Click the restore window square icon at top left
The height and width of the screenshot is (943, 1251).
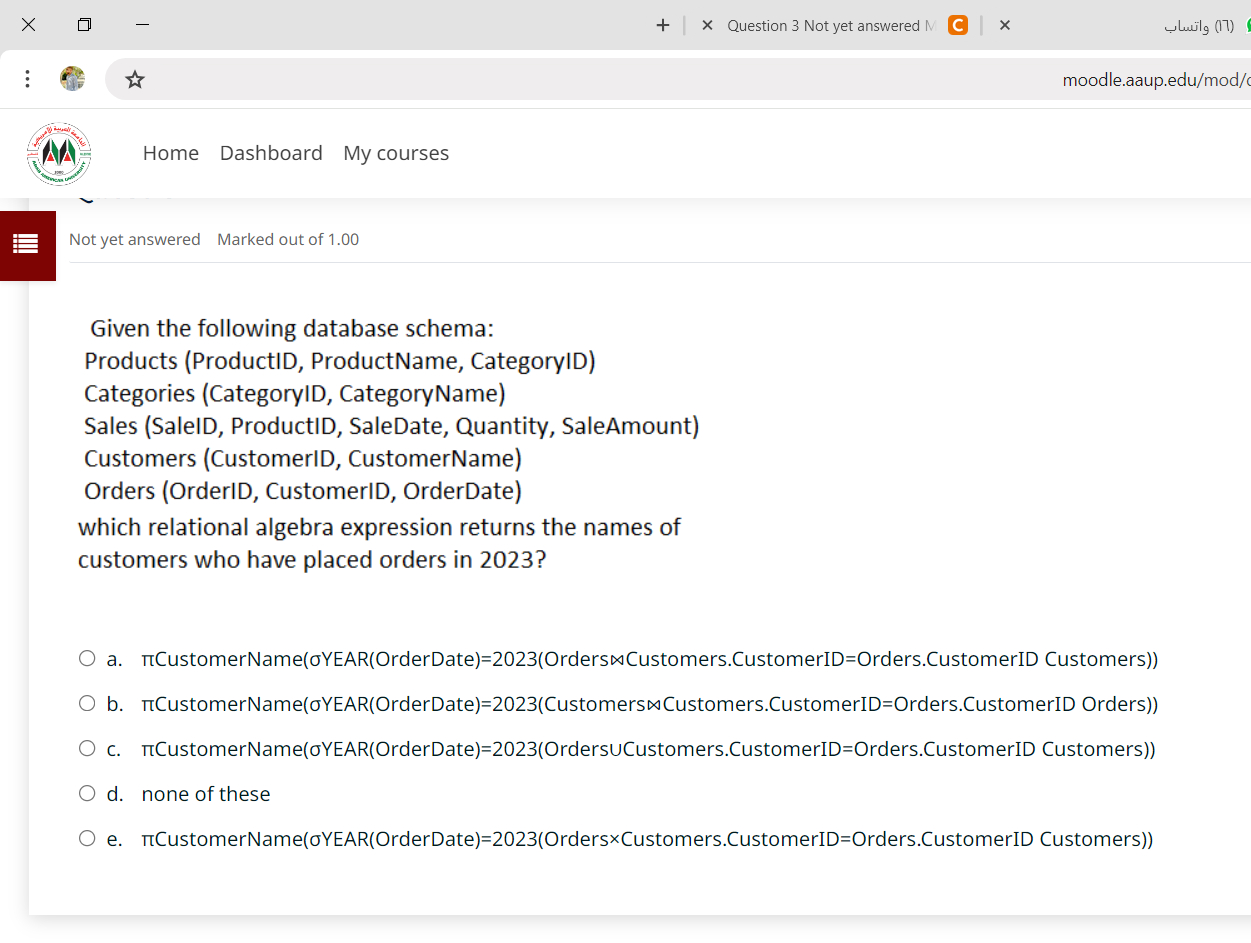(85, 25)
